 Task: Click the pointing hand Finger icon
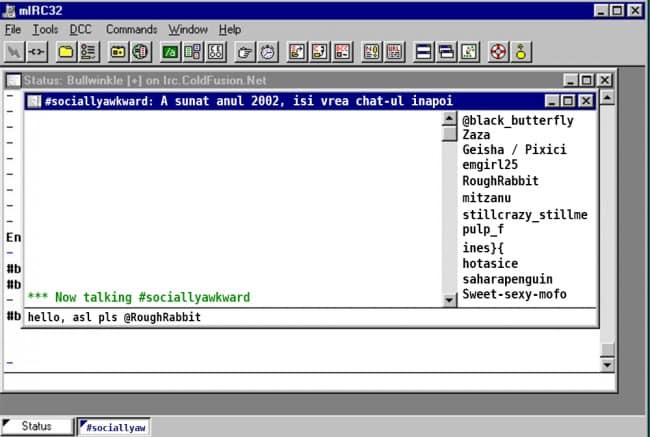(x=245, y=52)
